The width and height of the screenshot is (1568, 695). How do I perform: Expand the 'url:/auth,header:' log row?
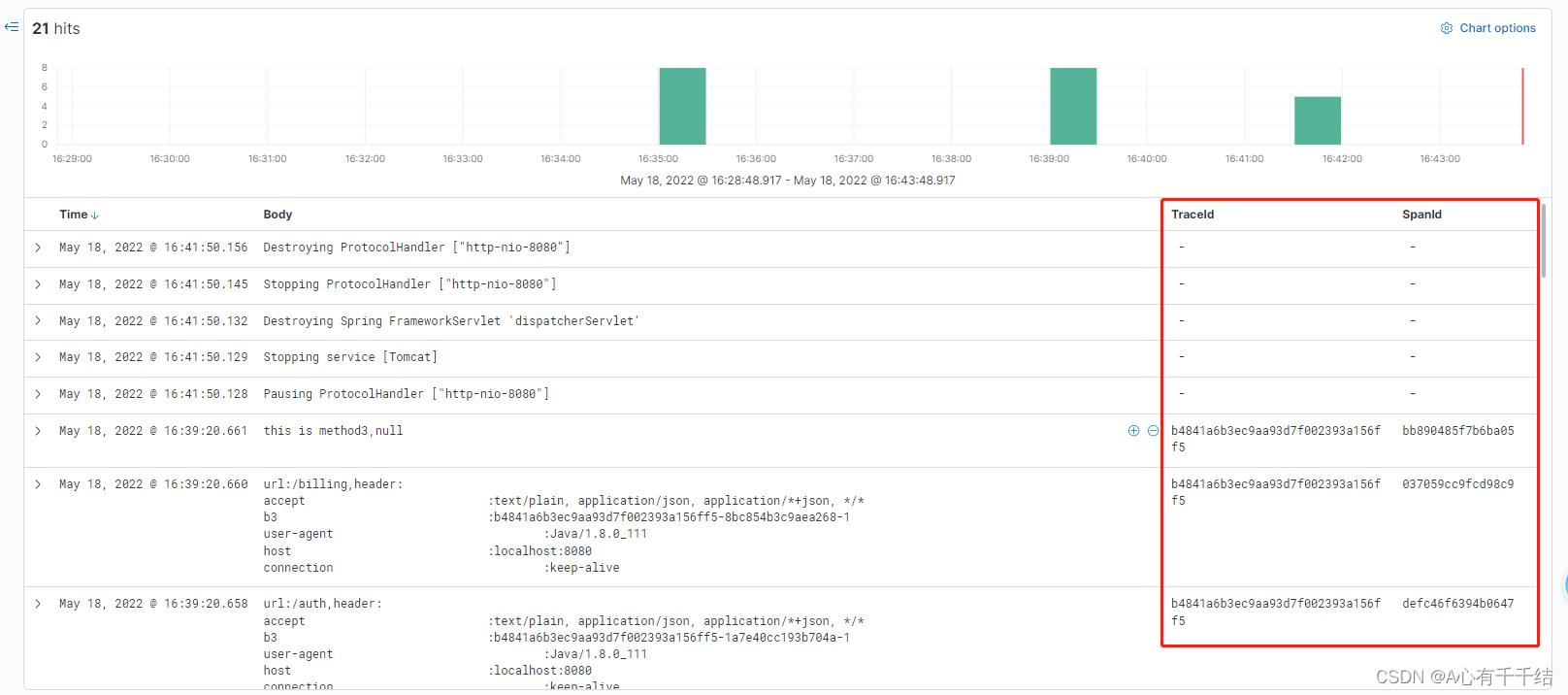(38, 604)
